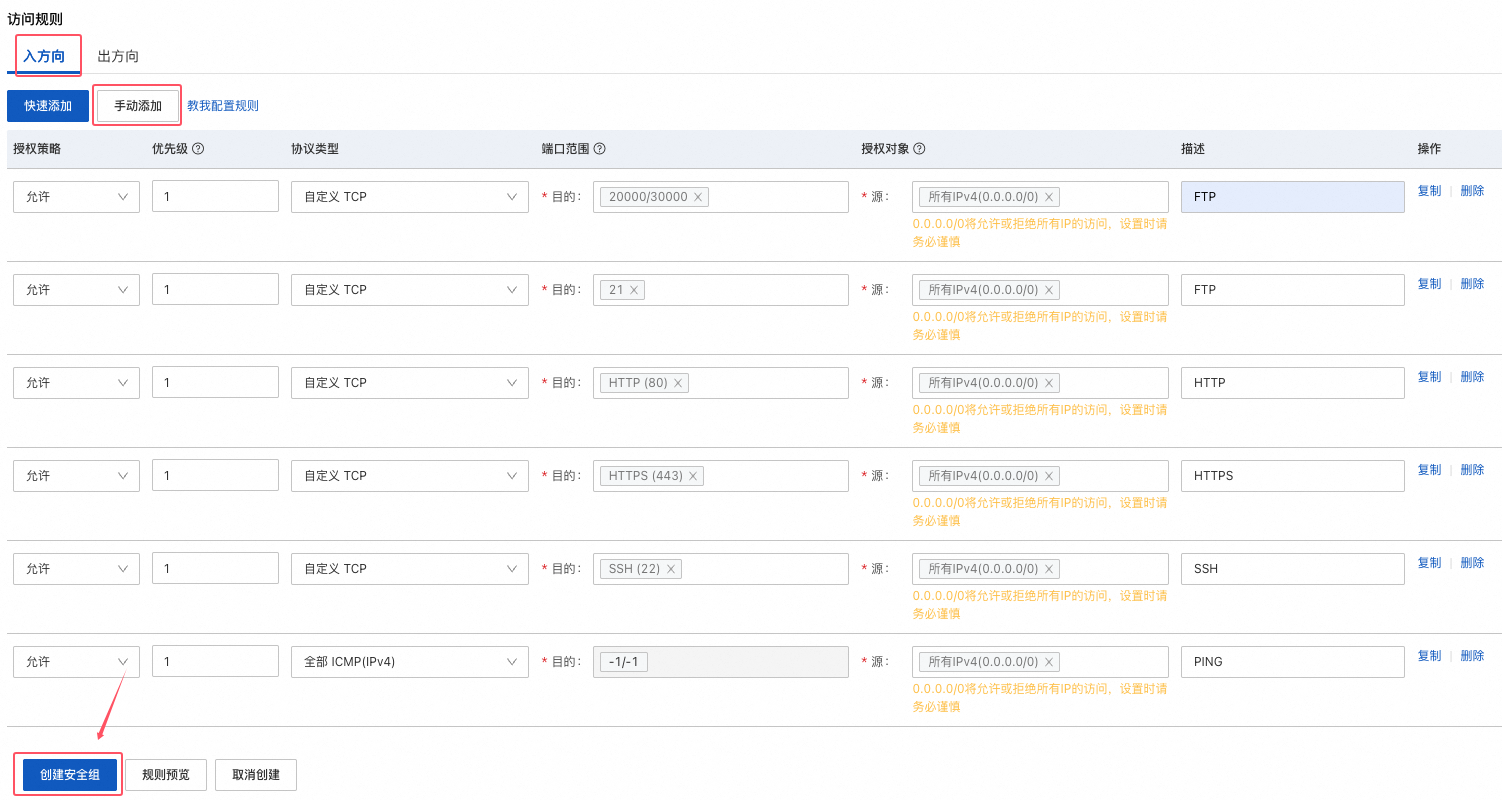Delete the port 21 FTP rule
Image resolution: width=1502 pixels, height=800 pixels.
[1472, 284]
